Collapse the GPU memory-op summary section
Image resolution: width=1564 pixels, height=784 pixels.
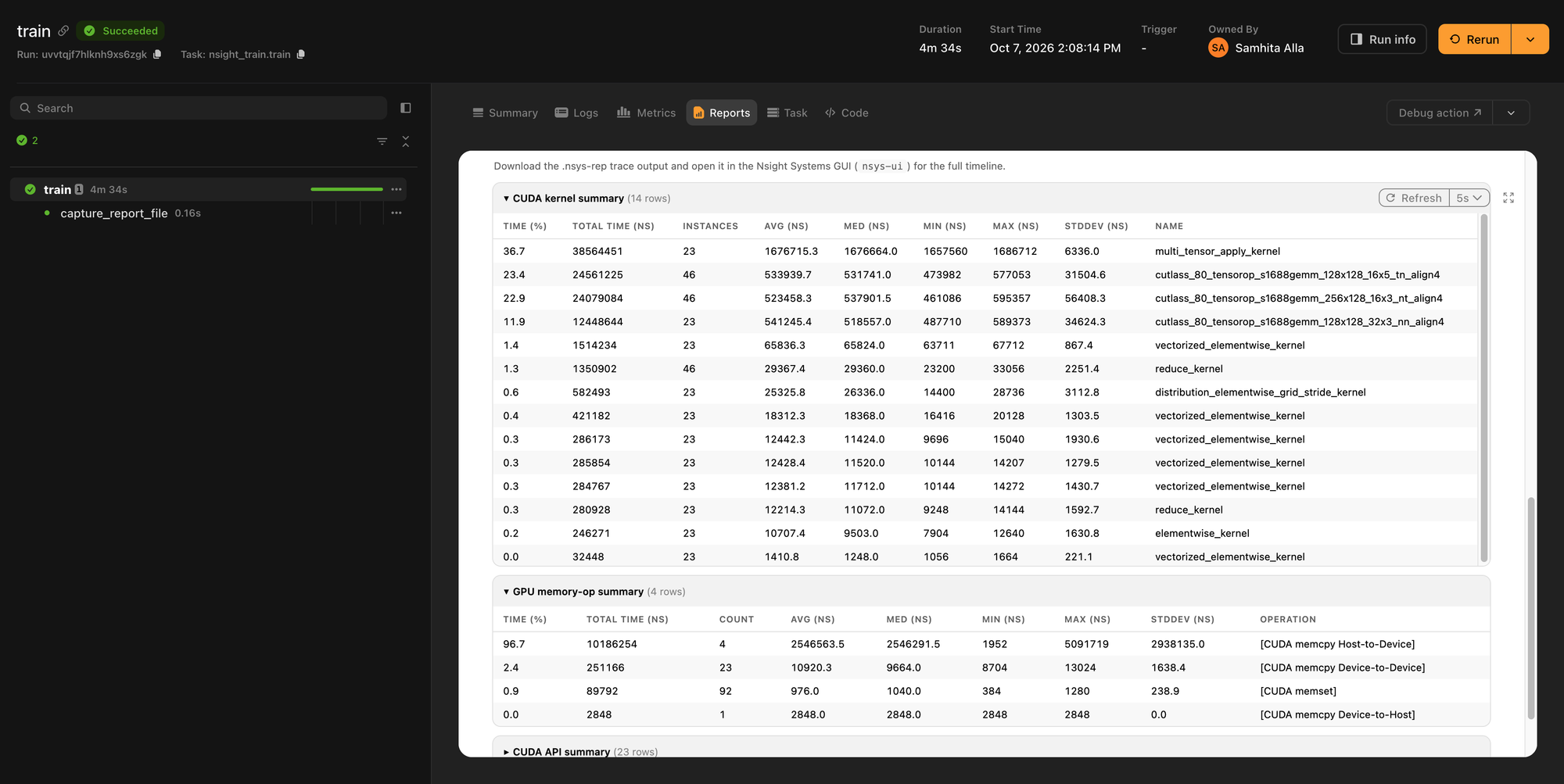pos(506,592)
